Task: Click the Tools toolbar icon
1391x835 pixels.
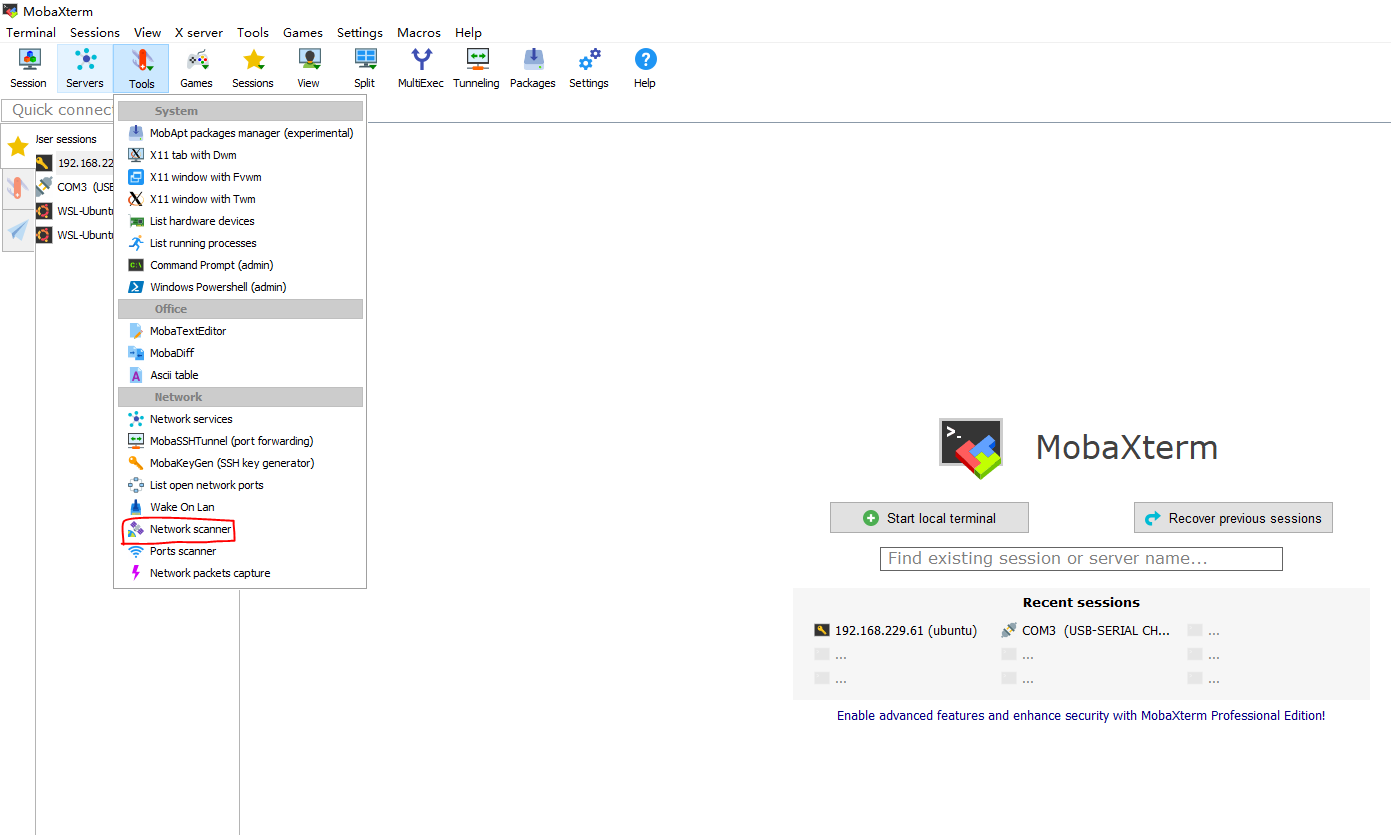Action: pos(141,69)
